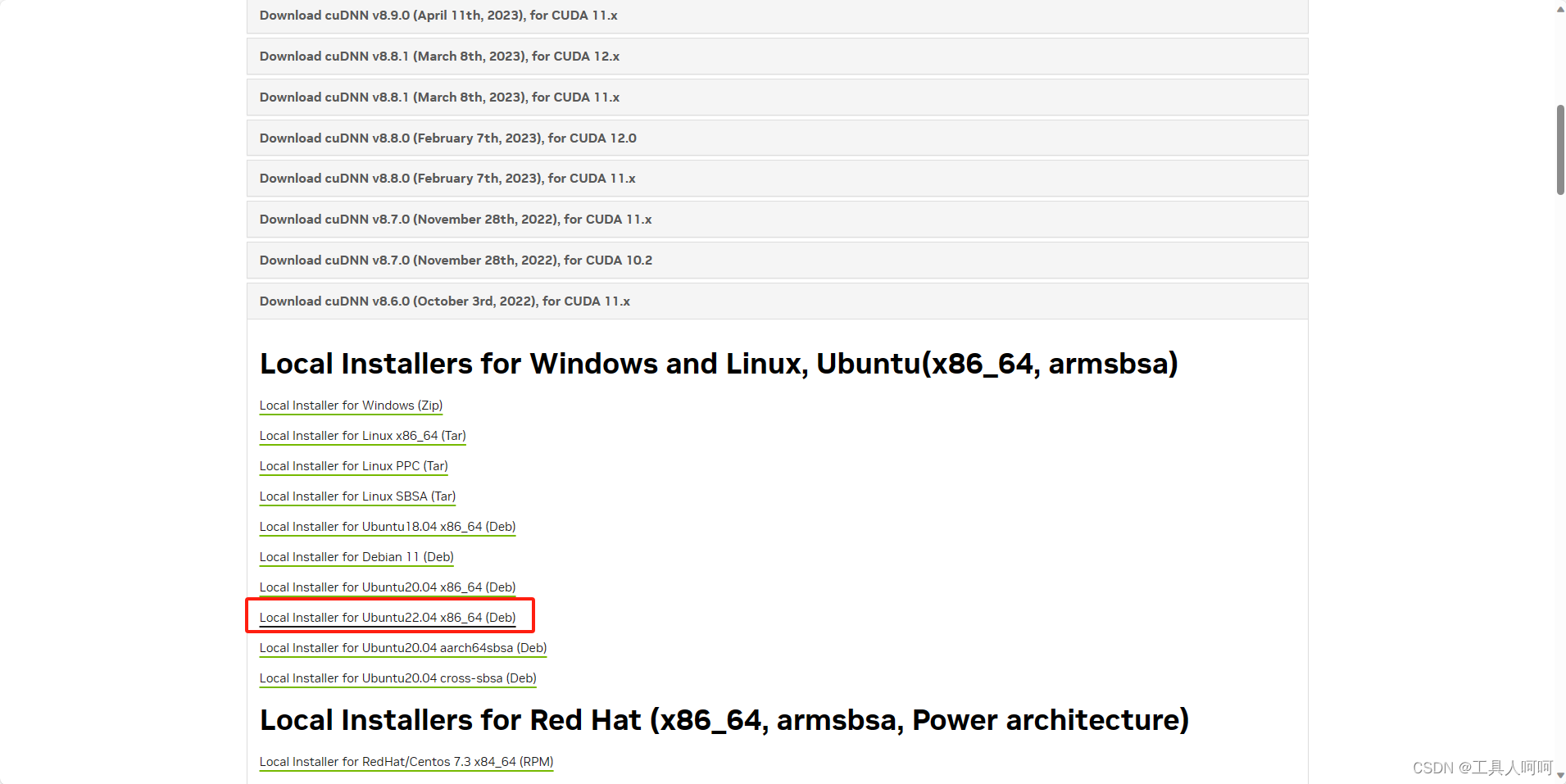This screenshot has width=1566, height=784.
Task: Open Local Installer for RedHat/Centos 7.3 (RPM)
Action: click(x=406, y=762)
